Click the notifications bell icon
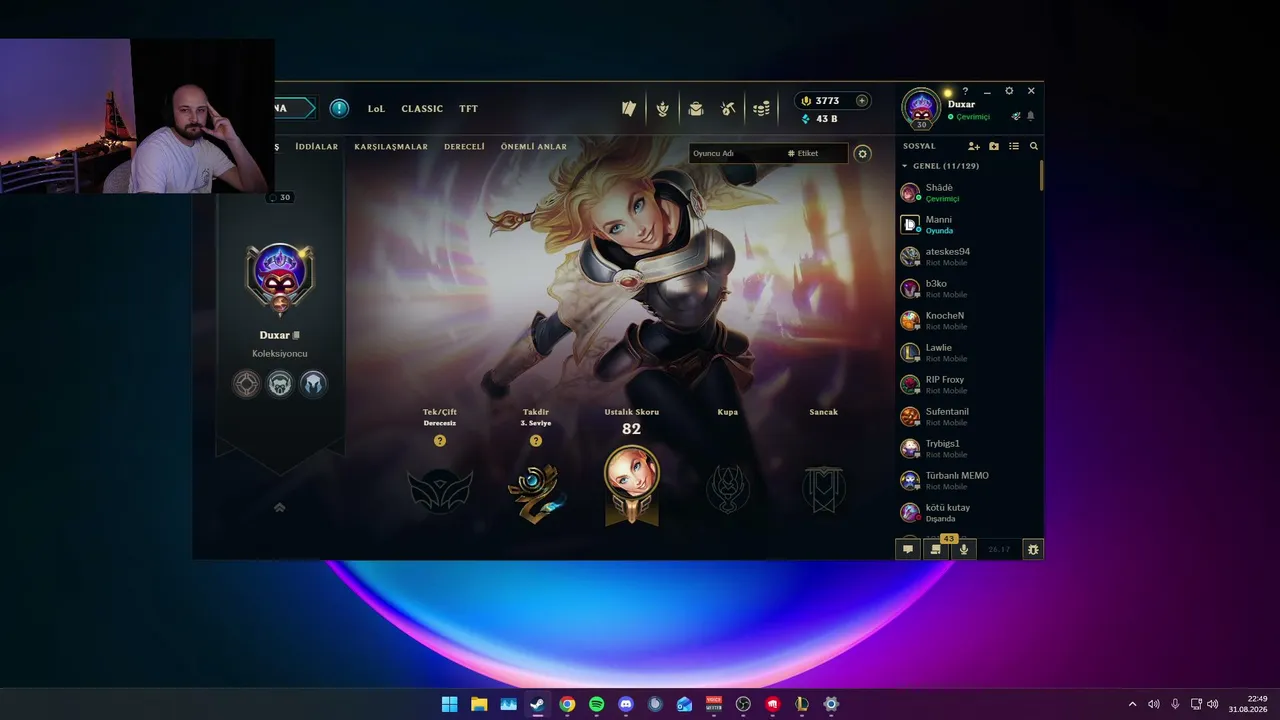The width and height of the screenshot is (1280, 720). coord(1031,116)
